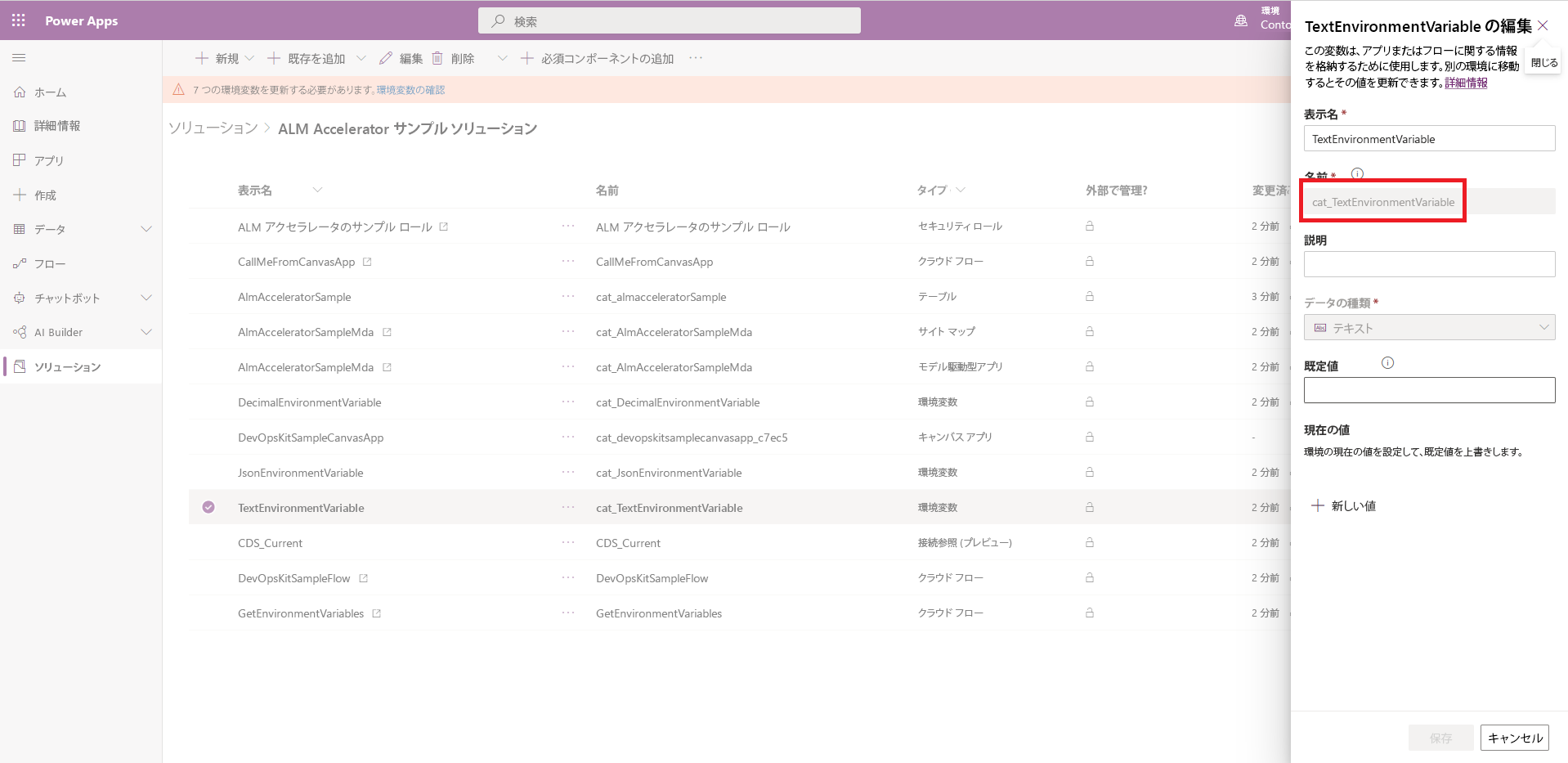
Task: Click the 名前 column header
Action: pos(607,191)
